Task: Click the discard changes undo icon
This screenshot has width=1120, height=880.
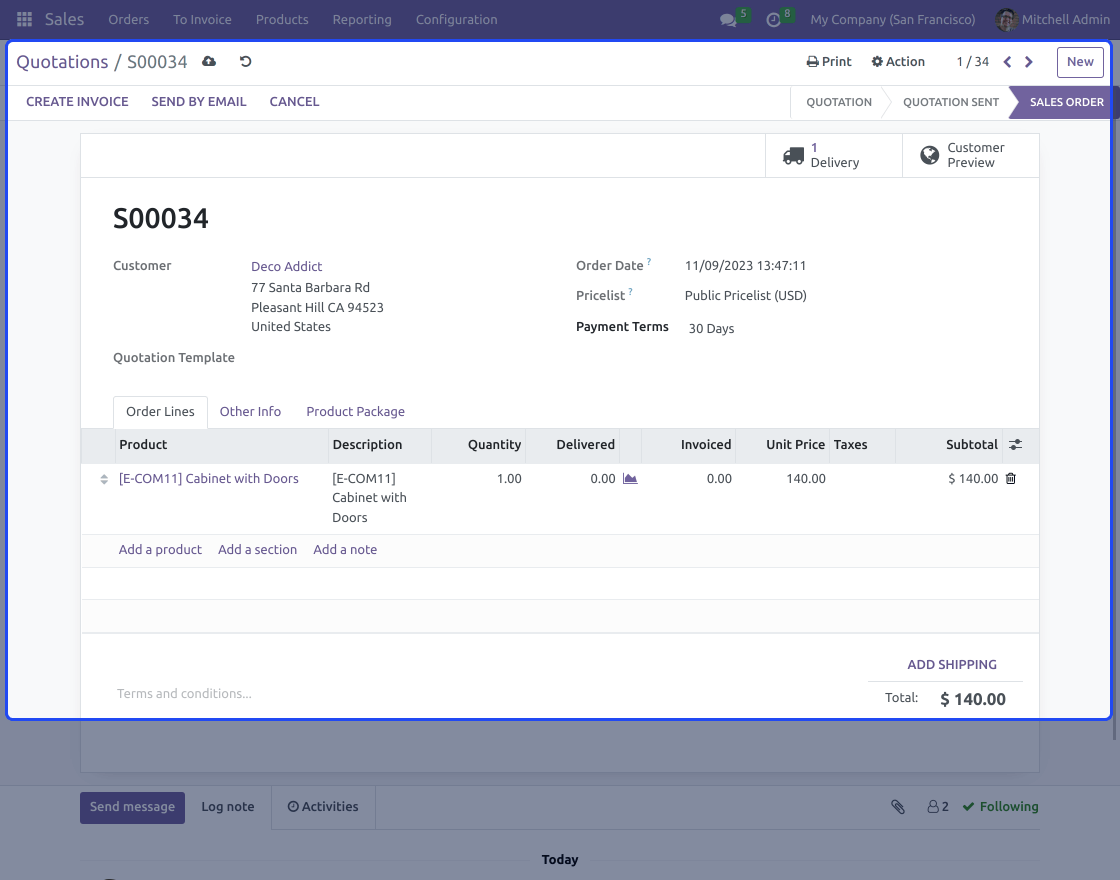Action: 245,61
